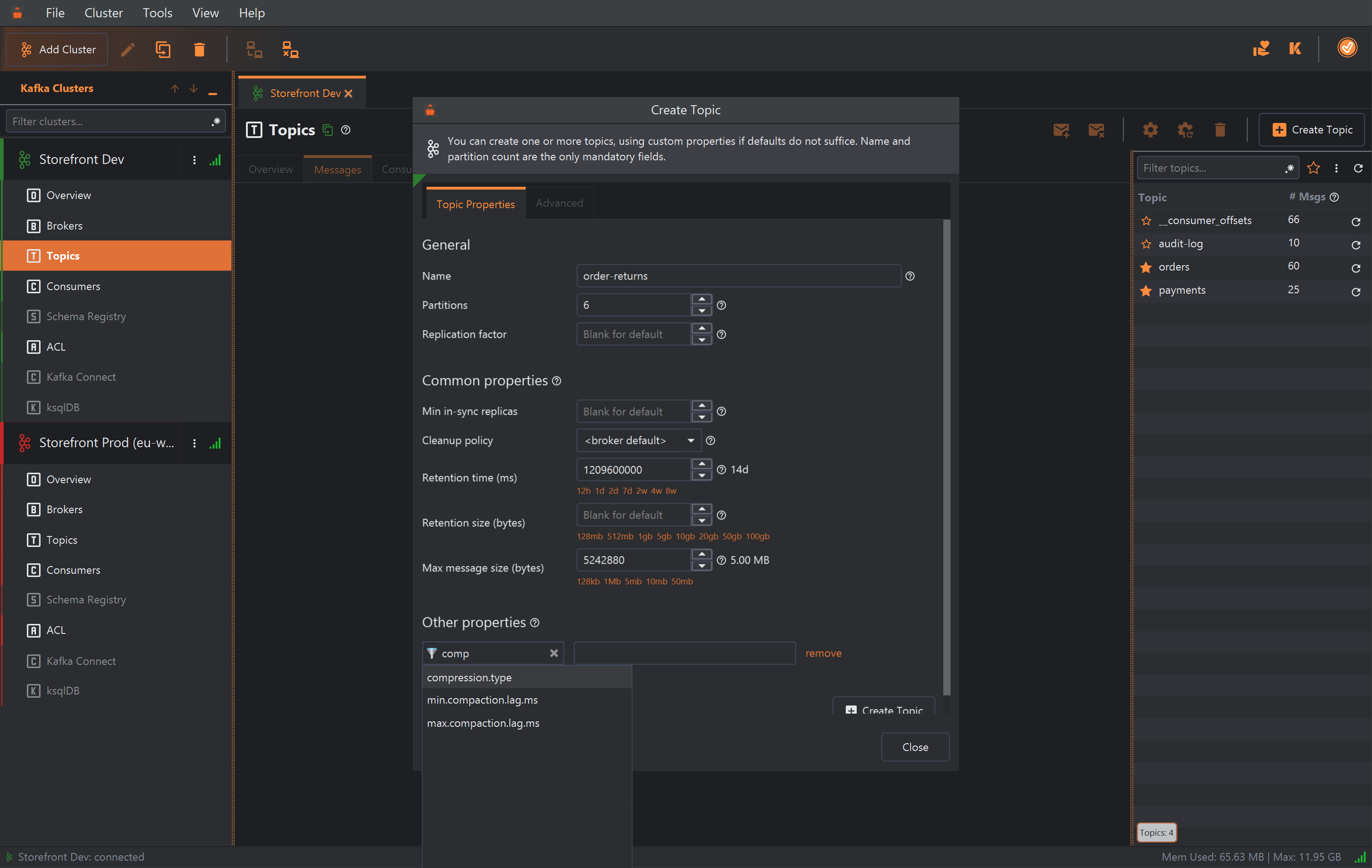Viewport: 1372px width, 868px height.
Task: Click the clone cluster icon in toolbar
Action: click(x=163, y=50)
